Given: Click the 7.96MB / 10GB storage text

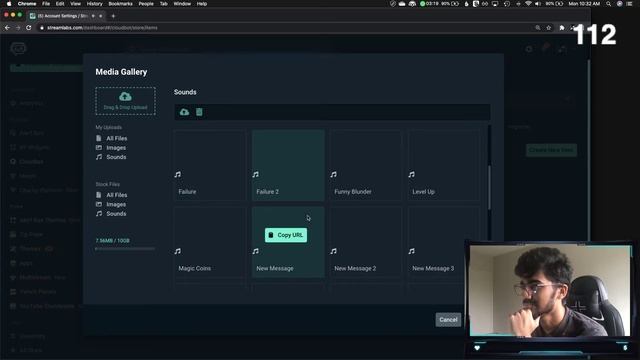Looking at the screenshot, I should [x=112, y=241].
